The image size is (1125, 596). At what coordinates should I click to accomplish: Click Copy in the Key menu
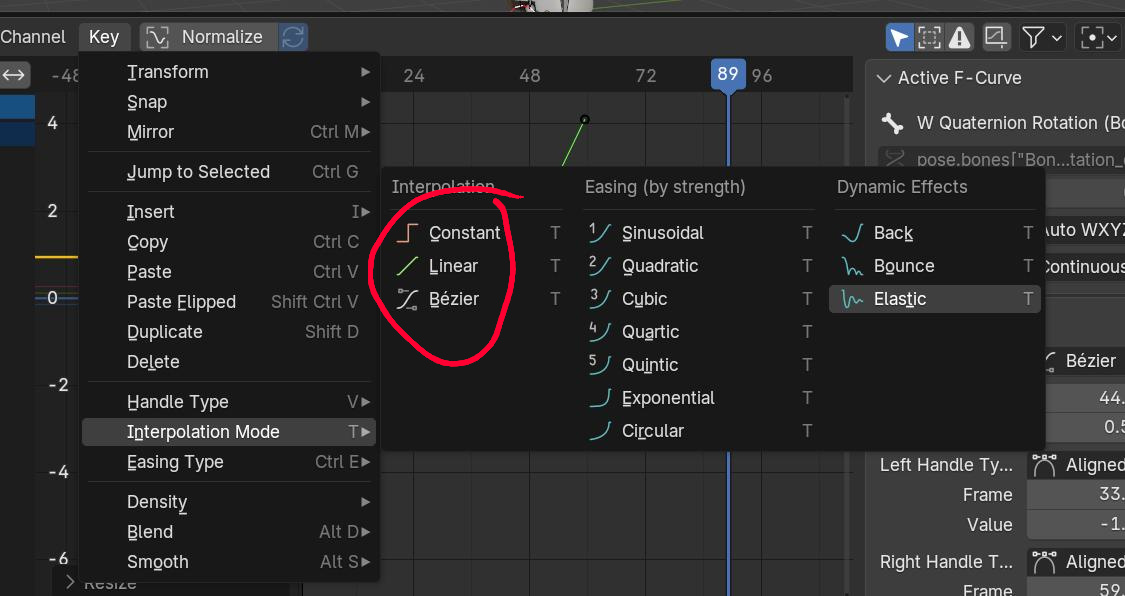229,242
